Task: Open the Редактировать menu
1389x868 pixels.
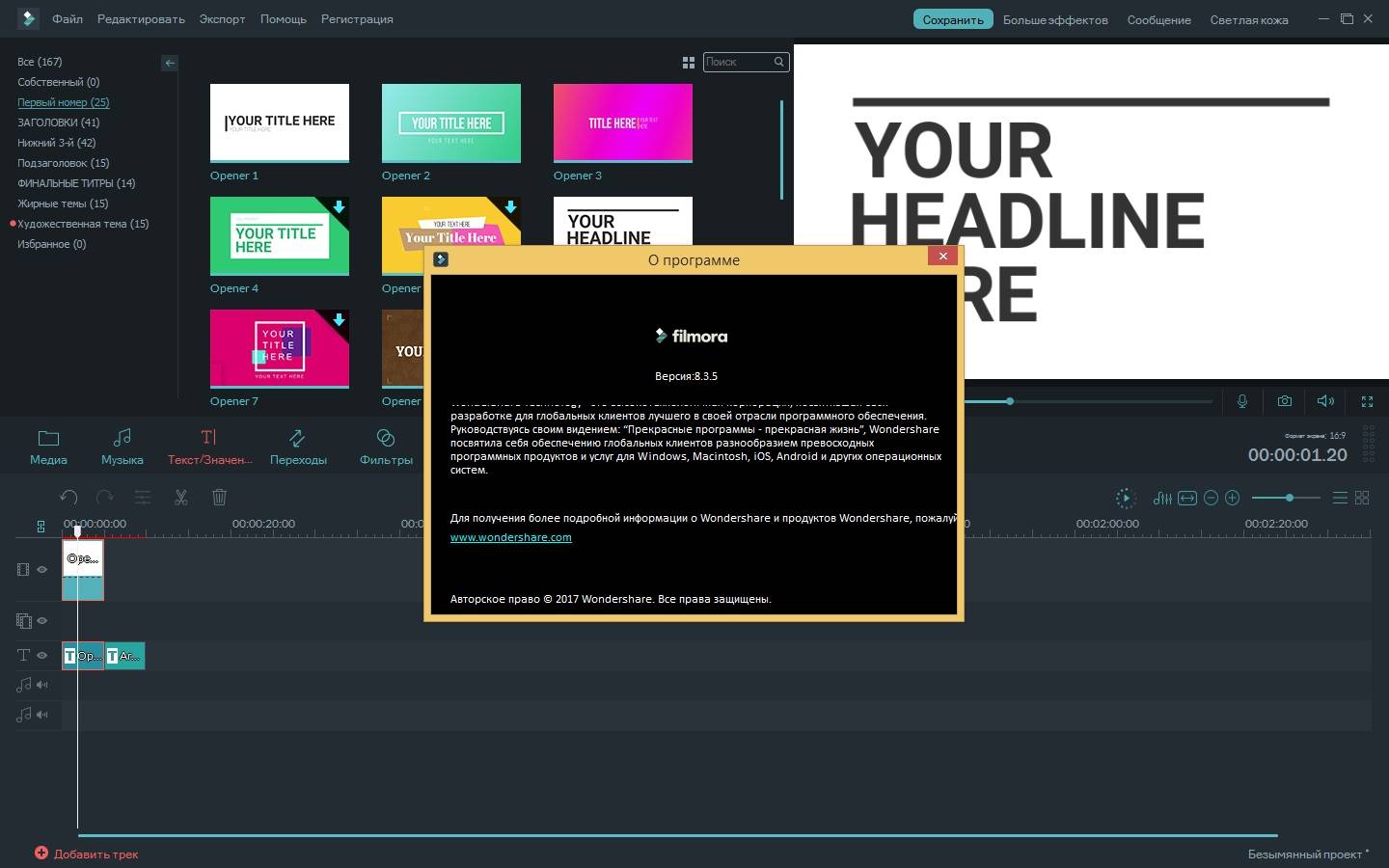Action: point(141,19)
